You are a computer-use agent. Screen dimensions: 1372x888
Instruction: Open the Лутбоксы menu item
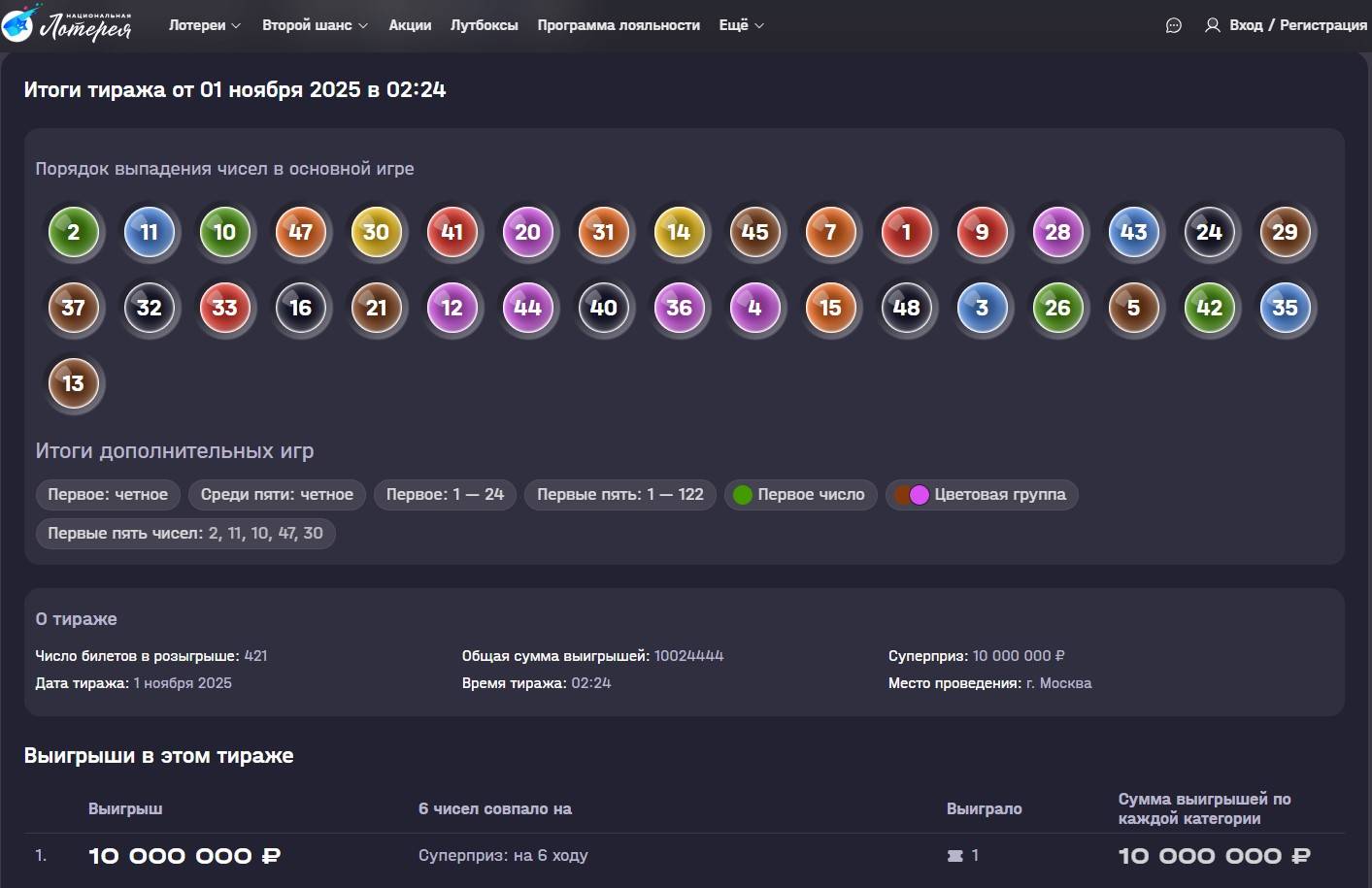(x=484, y=25)
